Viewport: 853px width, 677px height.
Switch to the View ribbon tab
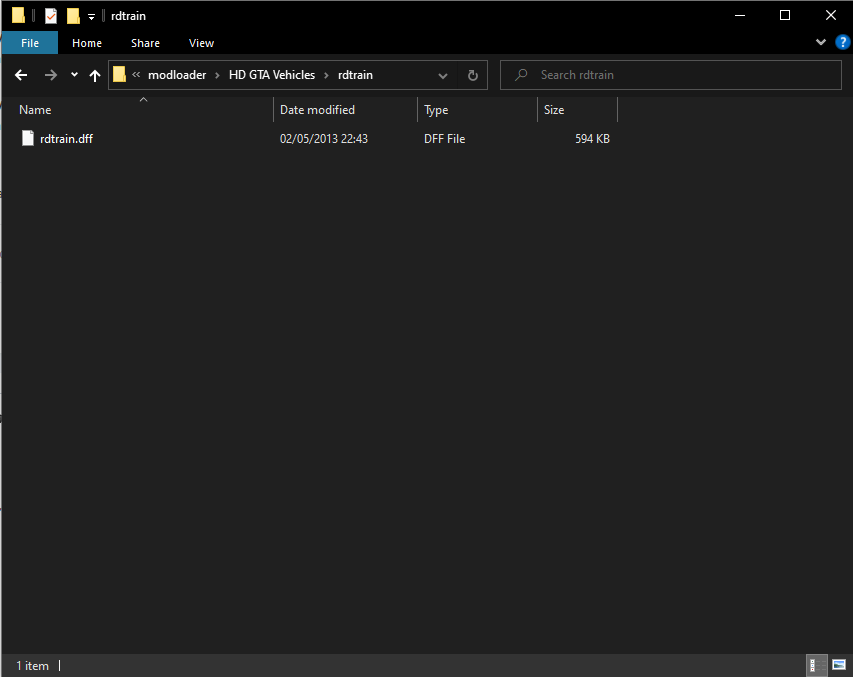pos(201,43)
